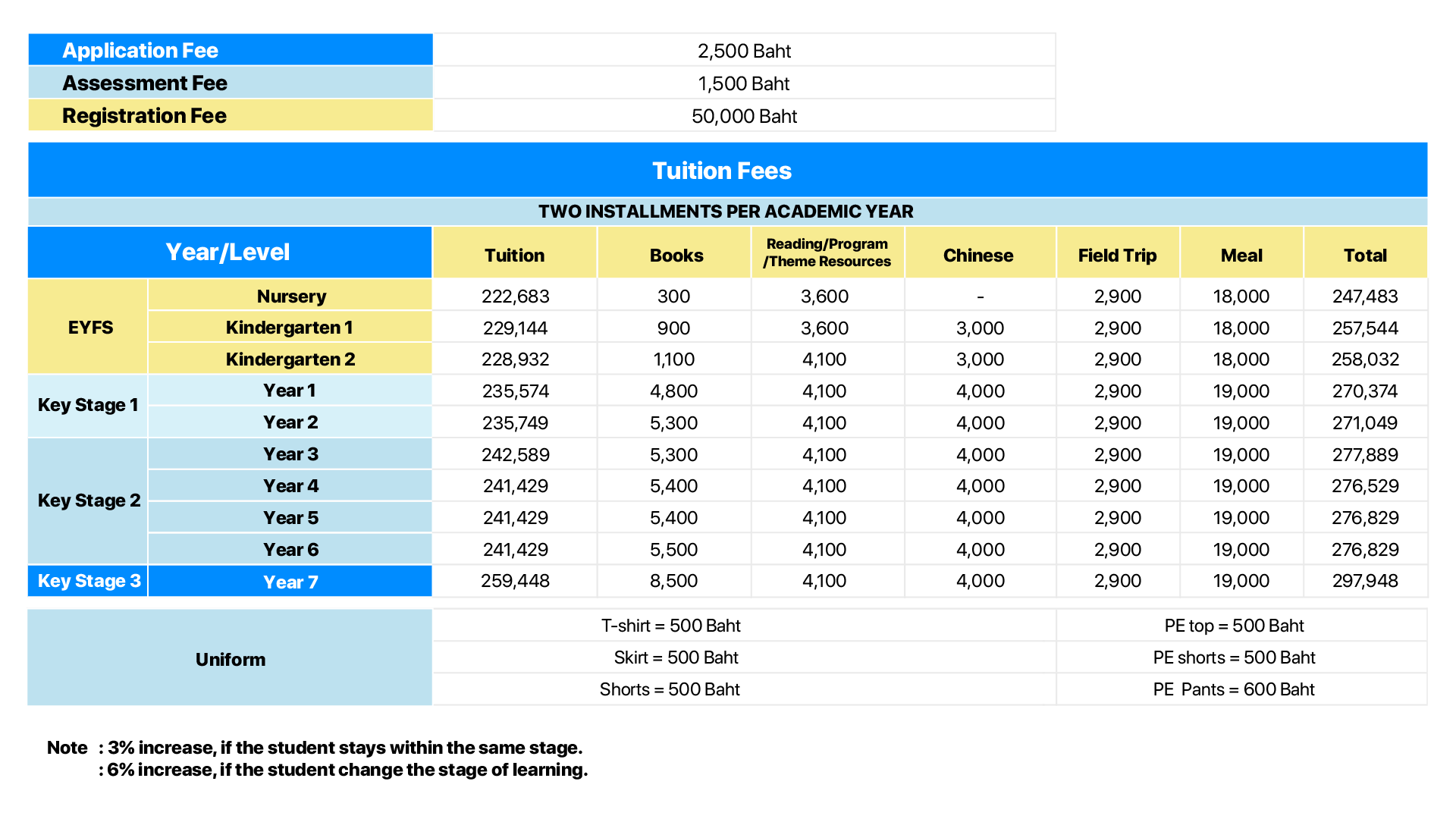Image resolution: width=1456 pixels, height=819 pixels.
Task: Click the Application Fee label
Action: click(x=140, y=51)
